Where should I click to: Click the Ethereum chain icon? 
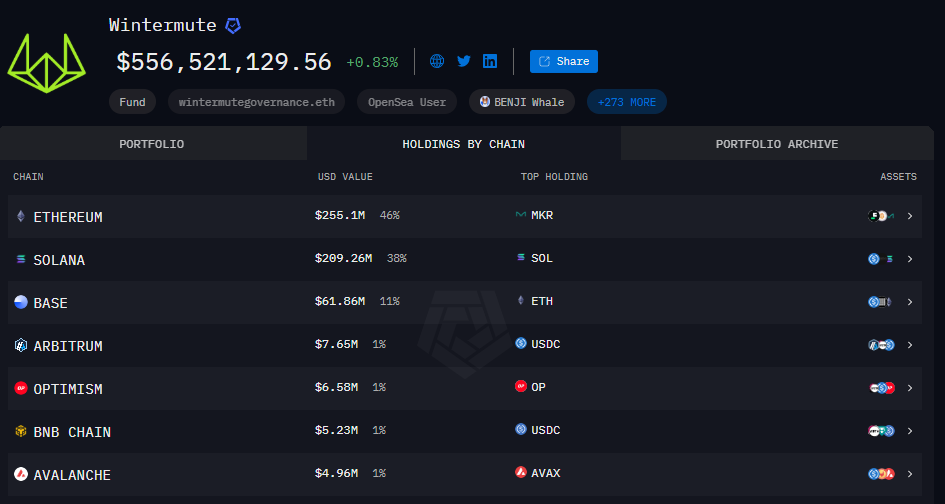coord(21,216)
